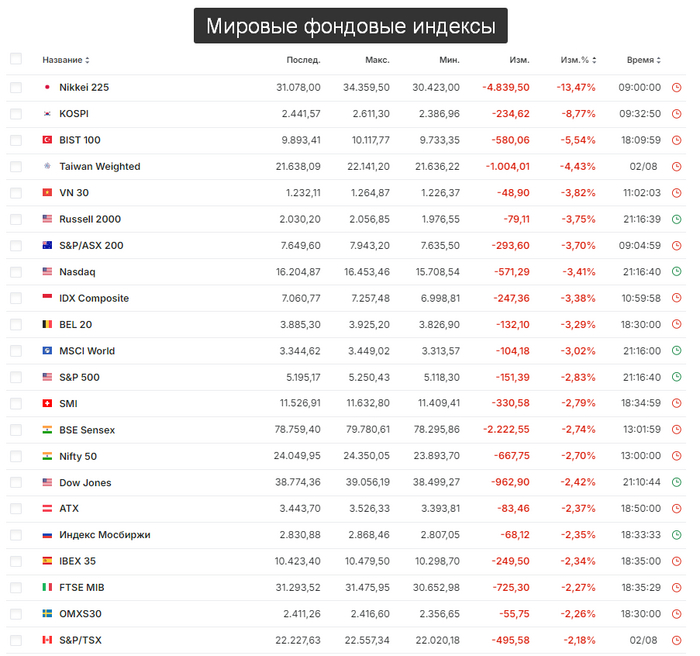Sort the table by Время column
Image resolution: width=700 pixels, height=656 pixels.
coord(643,60)
